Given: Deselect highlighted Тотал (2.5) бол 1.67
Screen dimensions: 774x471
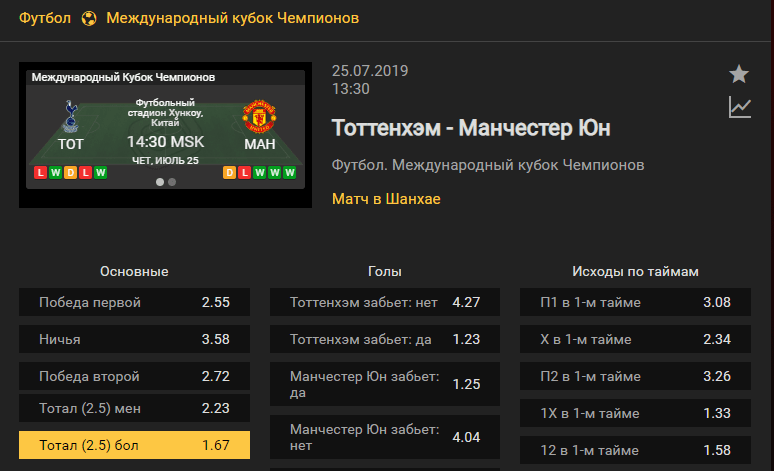Looking at the screenshot, I should pyautogui.click(x=134, y=445).
